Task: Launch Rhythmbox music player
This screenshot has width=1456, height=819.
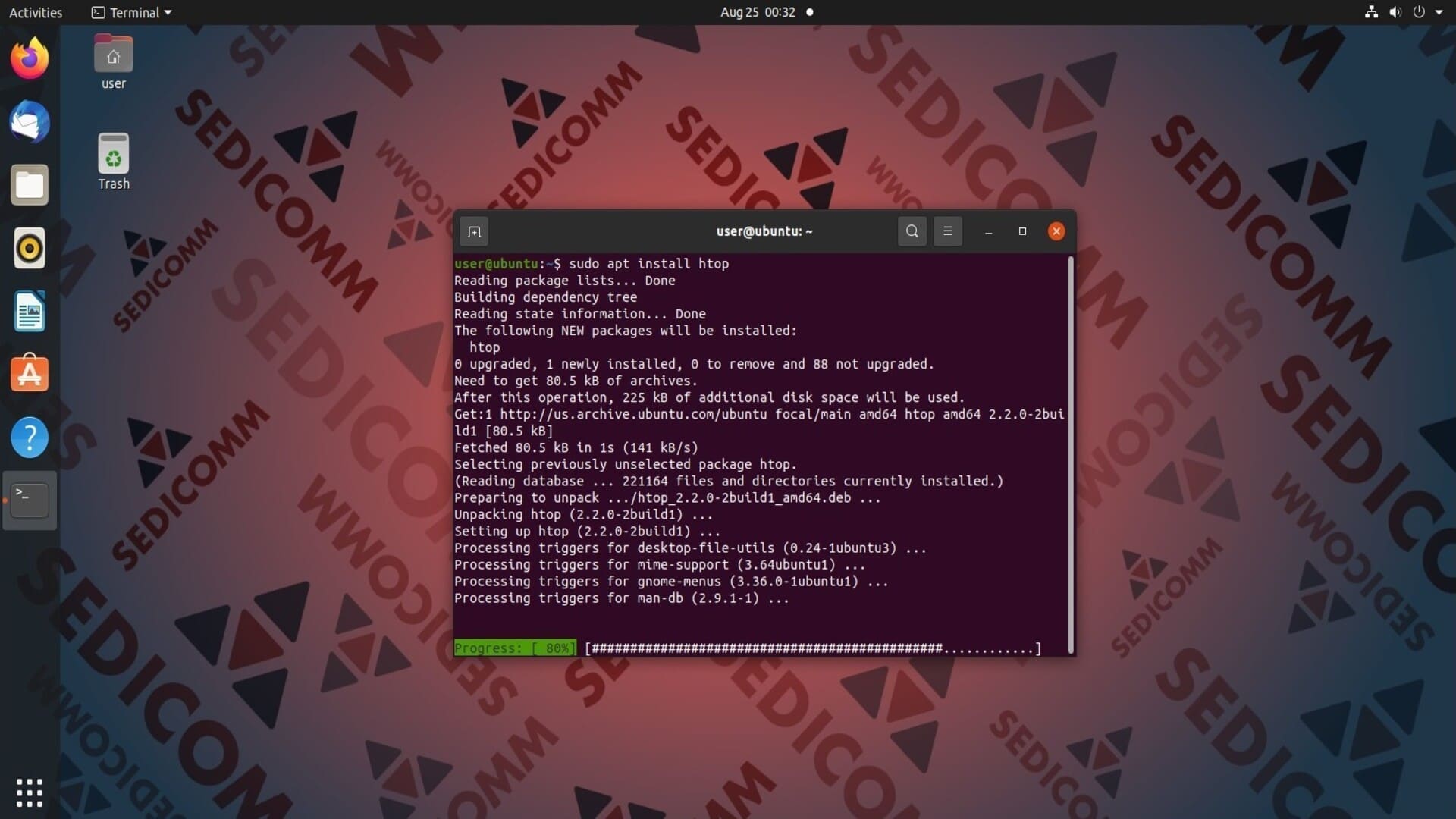Action: tap(30, 248)
